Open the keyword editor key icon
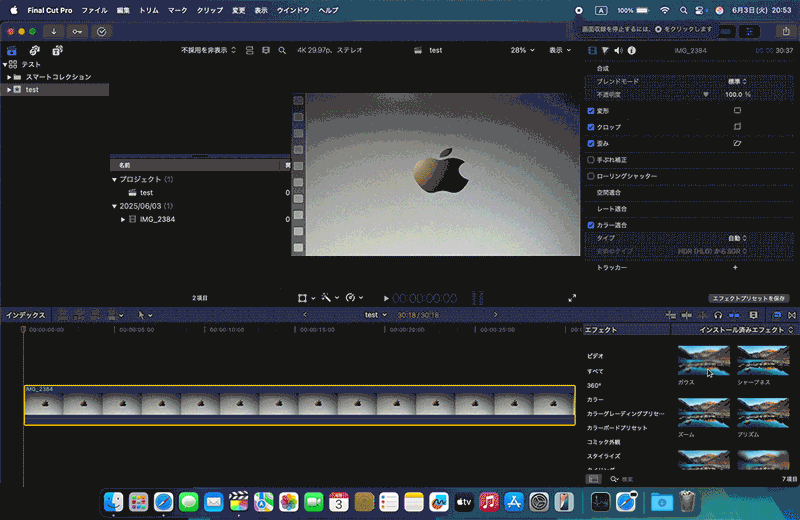Image resolution: width=800 pixels, height=520 pixels. tap(77, 31)
